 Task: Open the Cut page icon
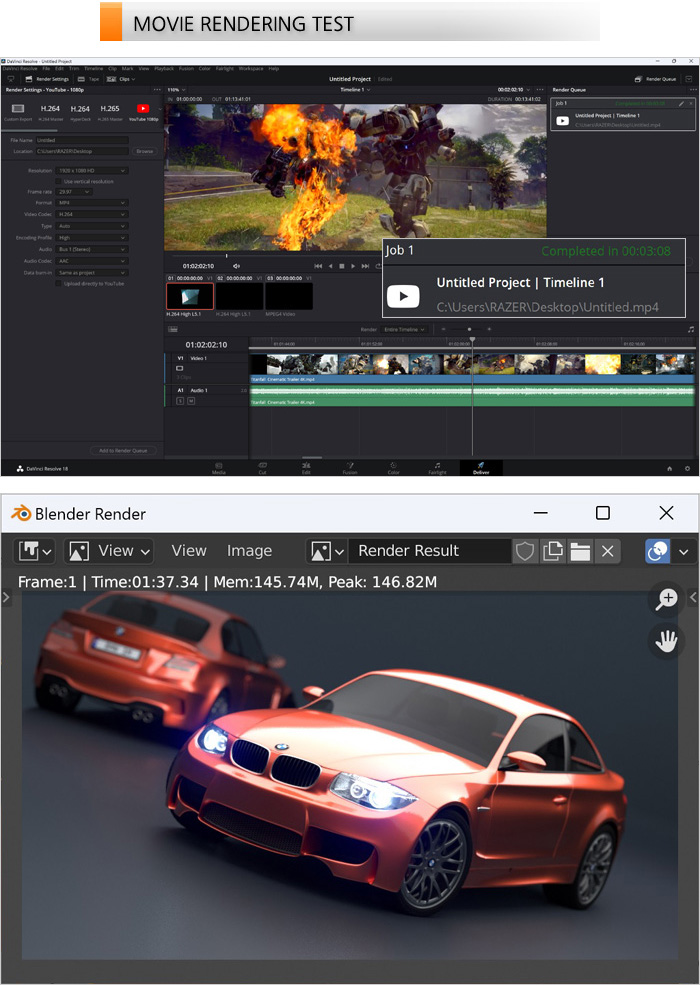pyautogui.click(x=263, y=468)
